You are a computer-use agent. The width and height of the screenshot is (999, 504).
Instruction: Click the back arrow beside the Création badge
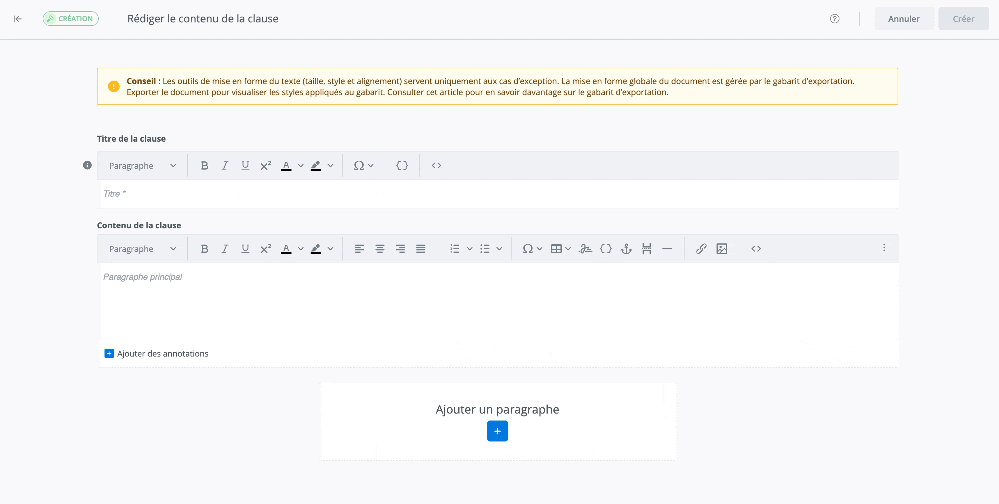click(18, 19)
